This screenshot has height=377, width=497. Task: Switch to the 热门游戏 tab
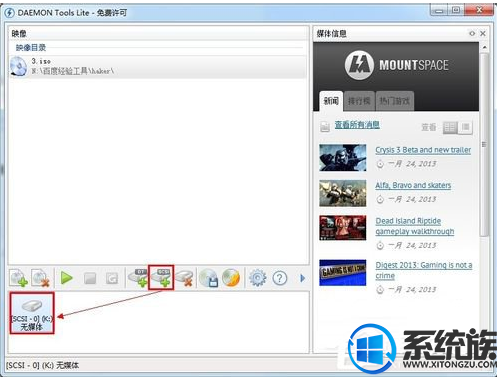point(395,101)
